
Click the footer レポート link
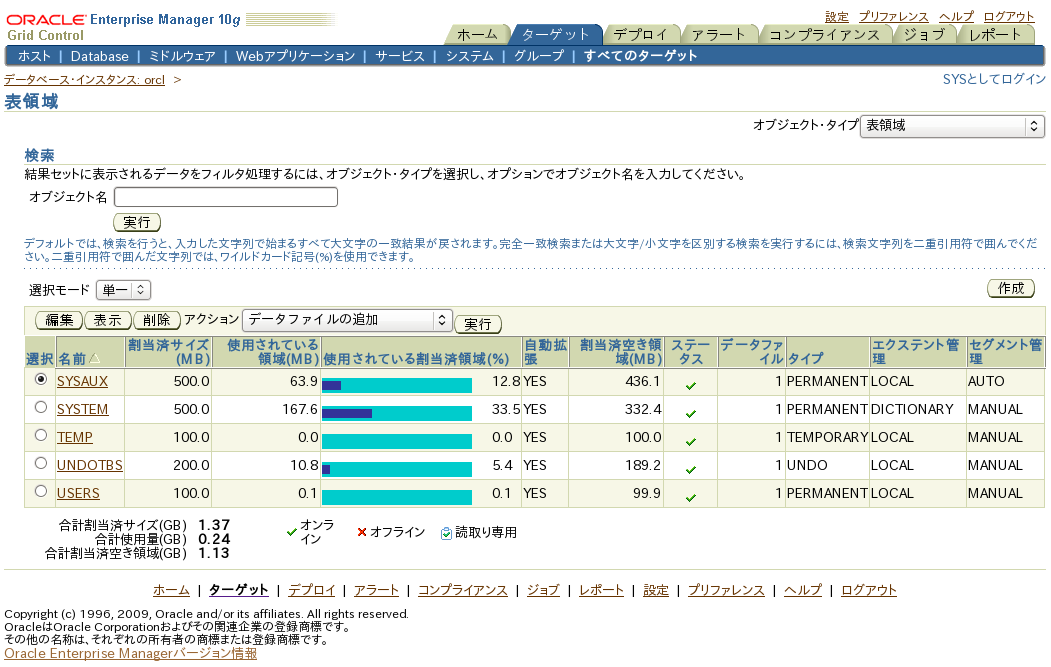[601, 590]
